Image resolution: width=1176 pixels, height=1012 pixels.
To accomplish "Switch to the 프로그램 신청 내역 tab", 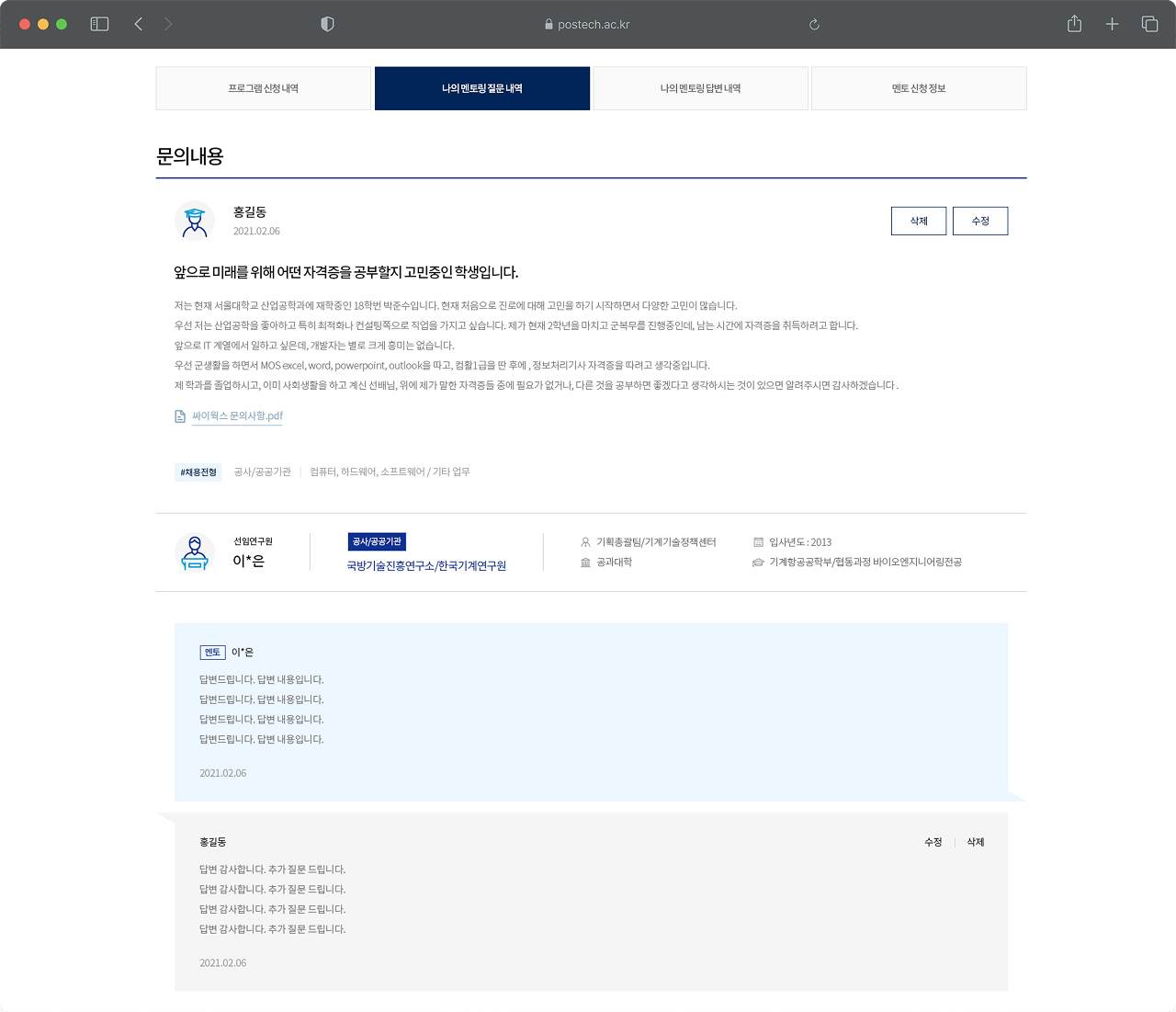I will [x=264, y=88].
